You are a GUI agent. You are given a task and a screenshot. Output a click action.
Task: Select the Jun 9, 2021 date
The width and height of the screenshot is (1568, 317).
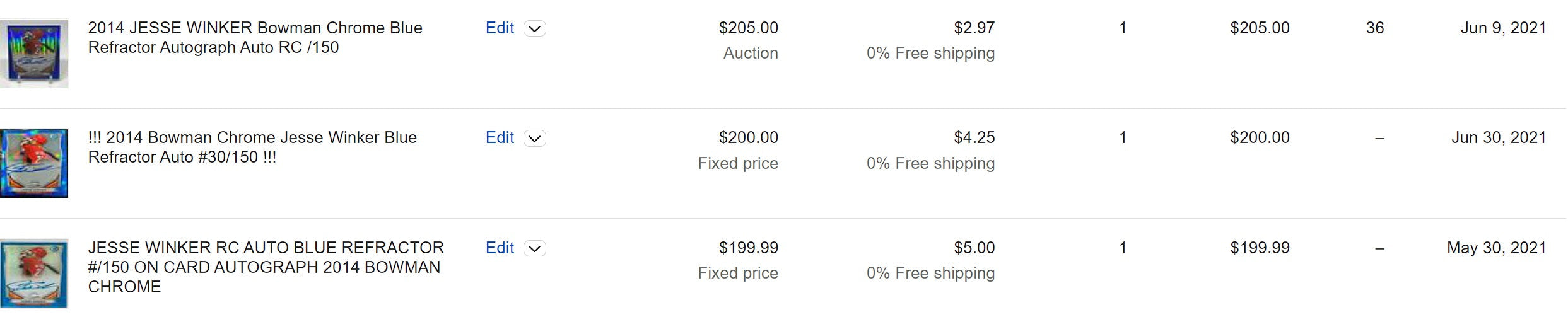tap(1503, 28)
